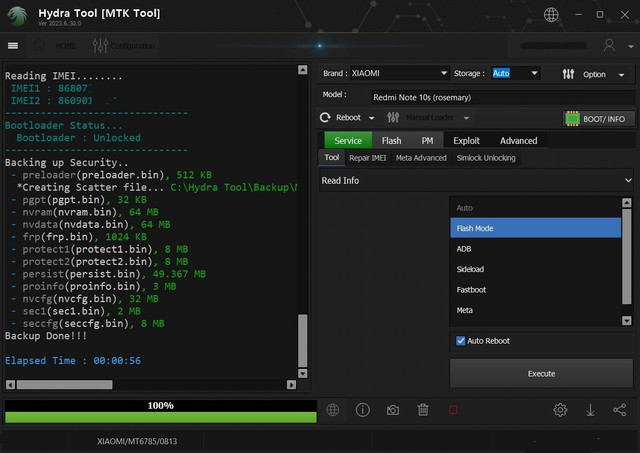Click log horizontal scroll right arrow
This screenshot has height=453, width=640.
(x=291, y=384)
